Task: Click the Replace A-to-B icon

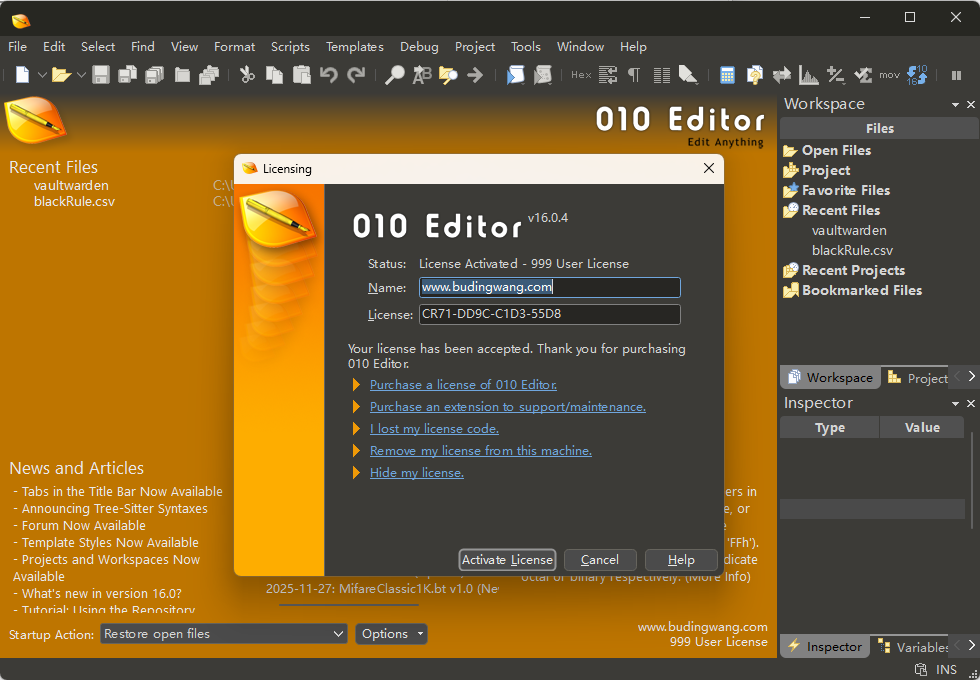Action: click(422, 75)
